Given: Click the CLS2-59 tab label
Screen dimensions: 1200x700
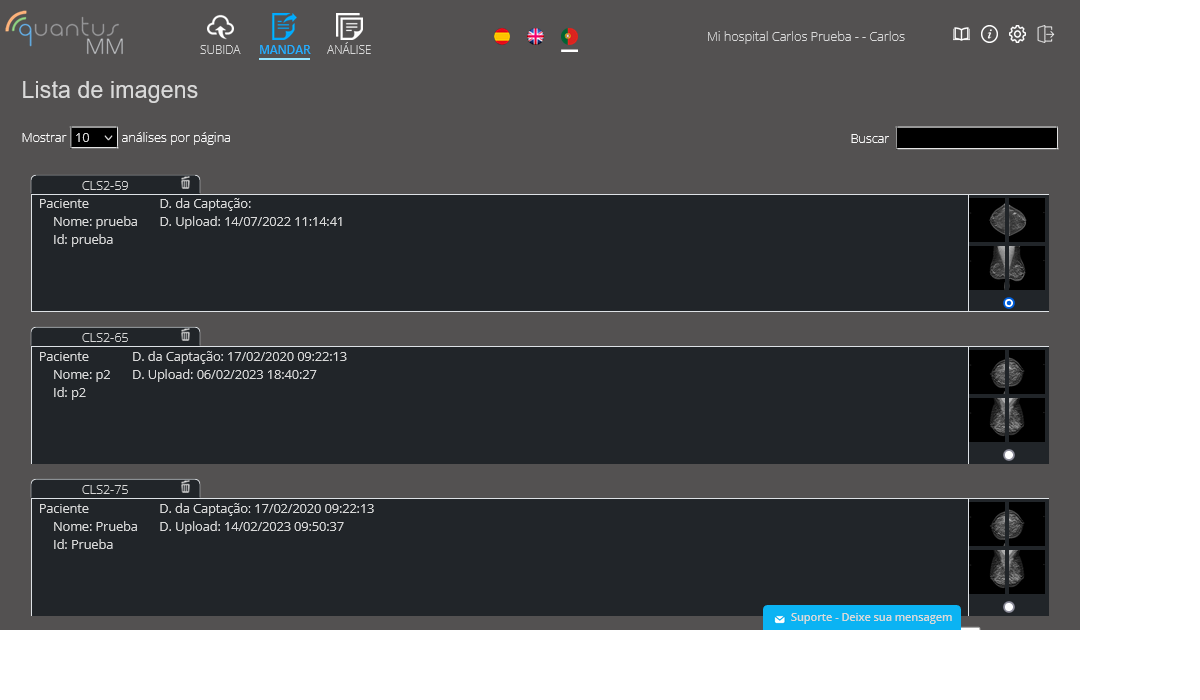Looking at the screenshot, I should pos(105,185).
